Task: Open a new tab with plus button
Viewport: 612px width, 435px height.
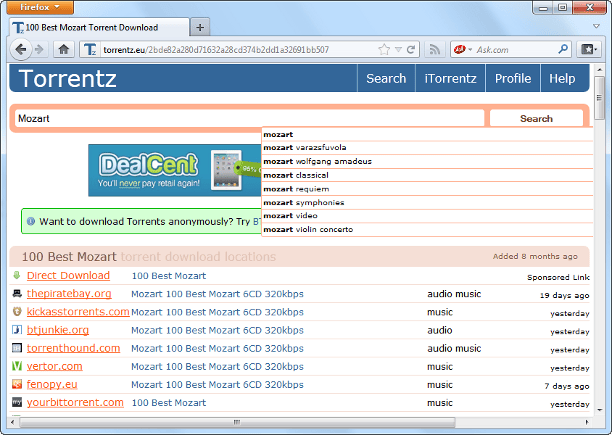Action: [x=200, y=28]
